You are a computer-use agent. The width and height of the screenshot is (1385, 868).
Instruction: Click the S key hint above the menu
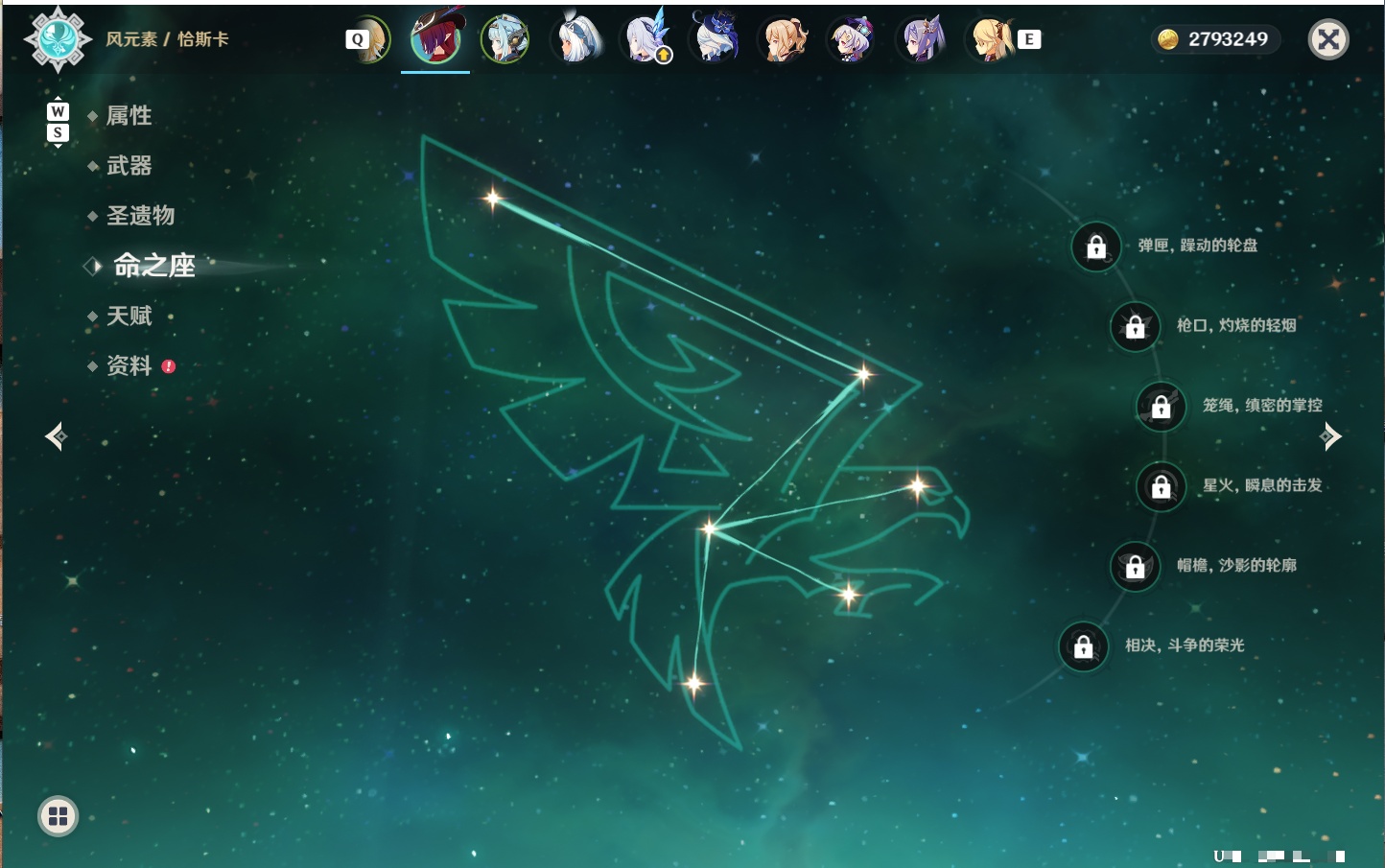click(x=58, y=132)
